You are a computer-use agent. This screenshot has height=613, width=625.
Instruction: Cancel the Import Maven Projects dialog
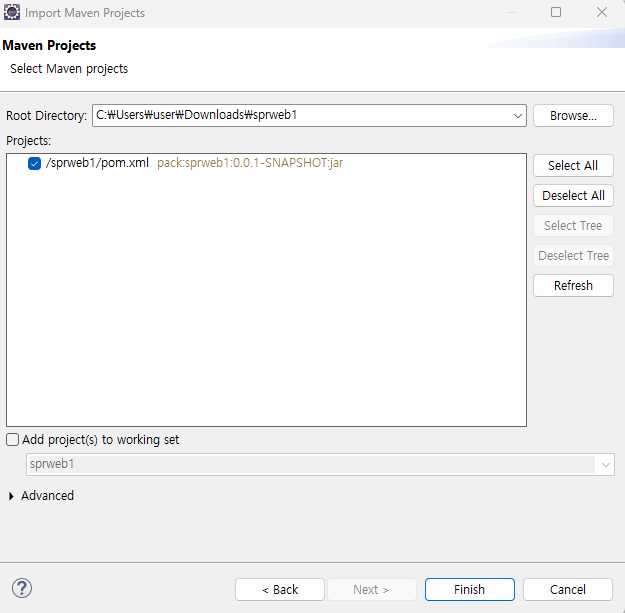click(568, 589)
